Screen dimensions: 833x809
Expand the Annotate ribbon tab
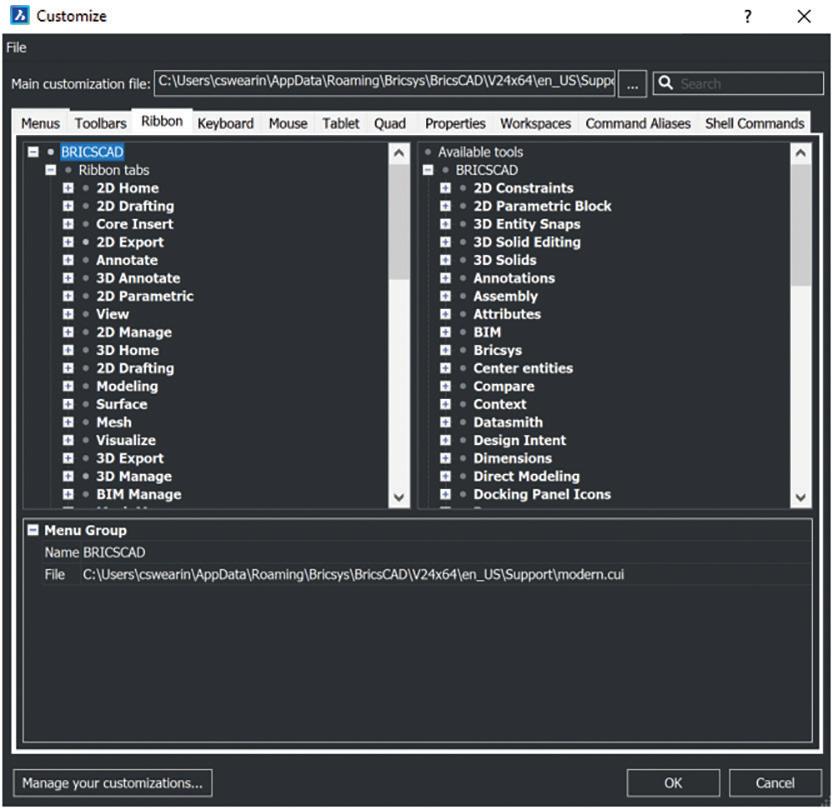[68, 260]
